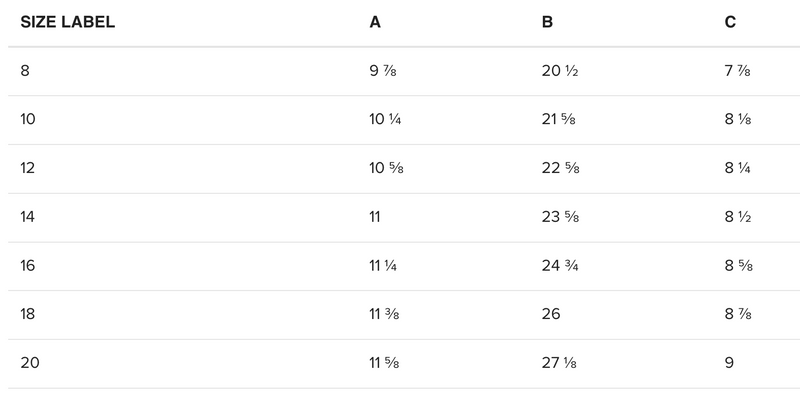Select the 20 ½ measurement in column B
Image resolution: width=800 pixels, height=405 pixels.
559,71
